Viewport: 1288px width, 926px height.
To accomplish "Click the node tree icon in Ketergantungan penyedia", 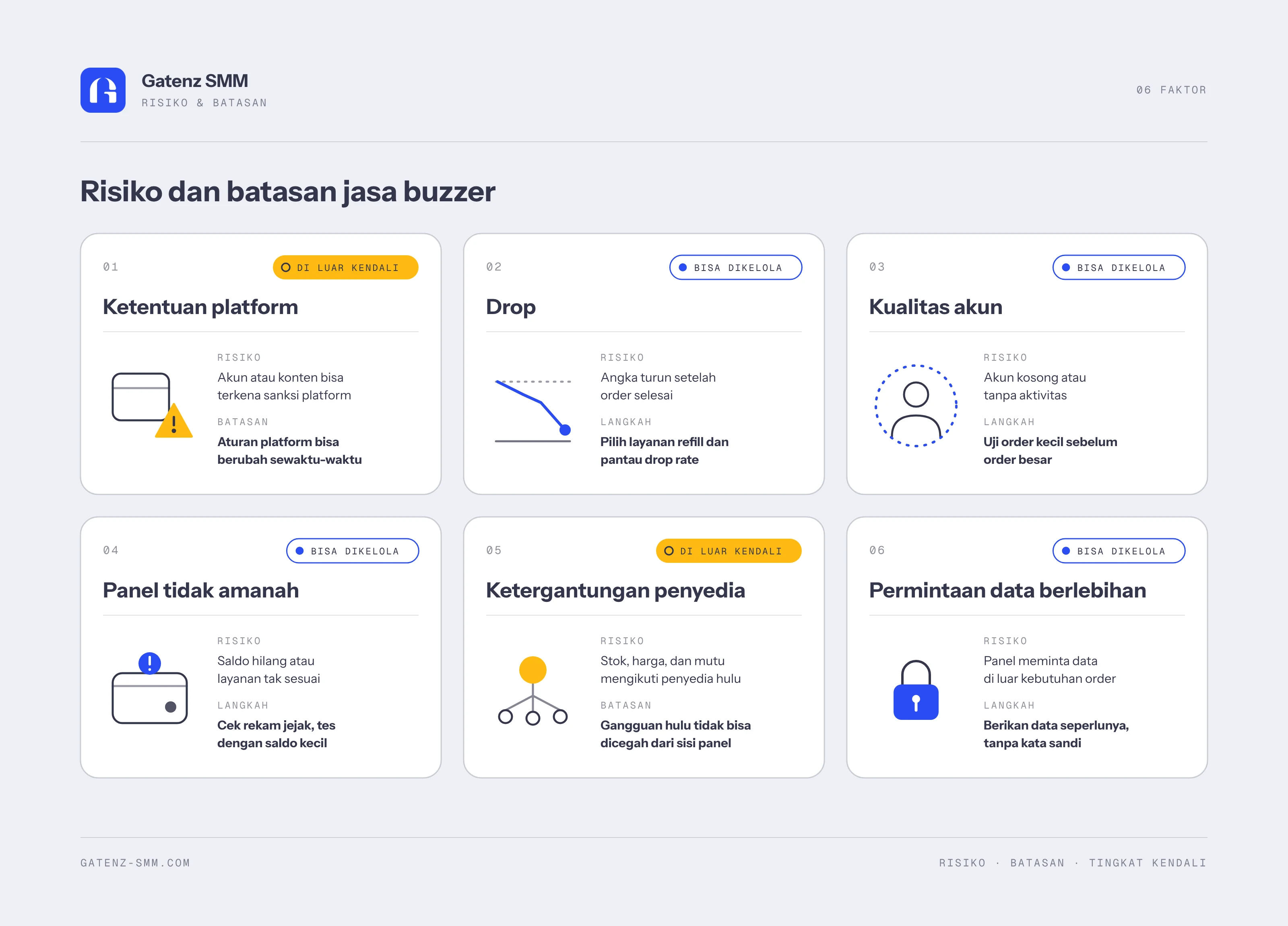I will pyautogui.click(x=533, y=691).
